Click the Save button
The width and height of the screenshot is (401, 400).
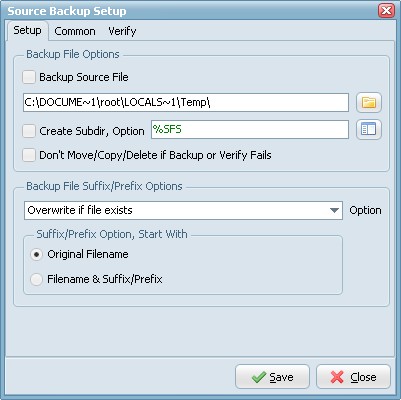tap(273, 377)
